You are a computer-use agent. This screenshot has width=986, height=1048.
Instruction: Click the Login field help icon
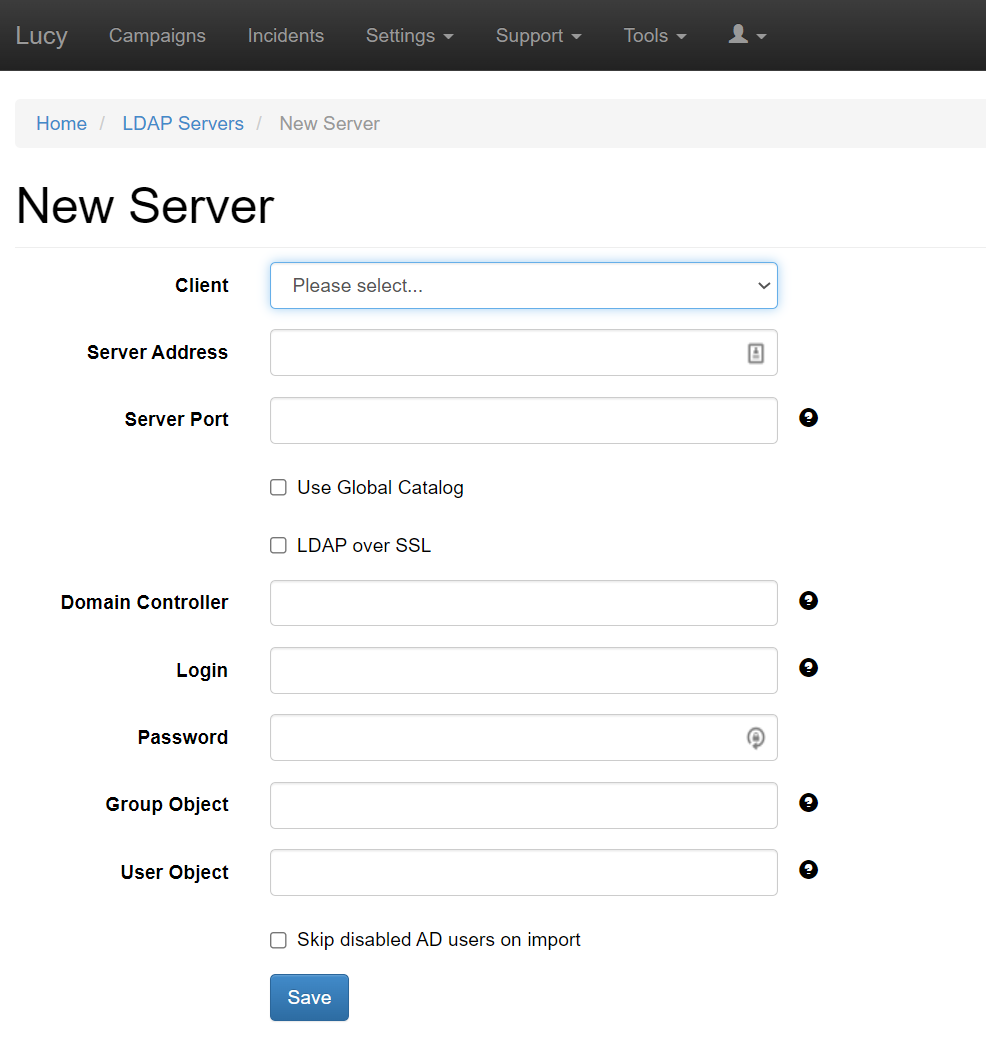pyautogui.click(x=808, y=667)
